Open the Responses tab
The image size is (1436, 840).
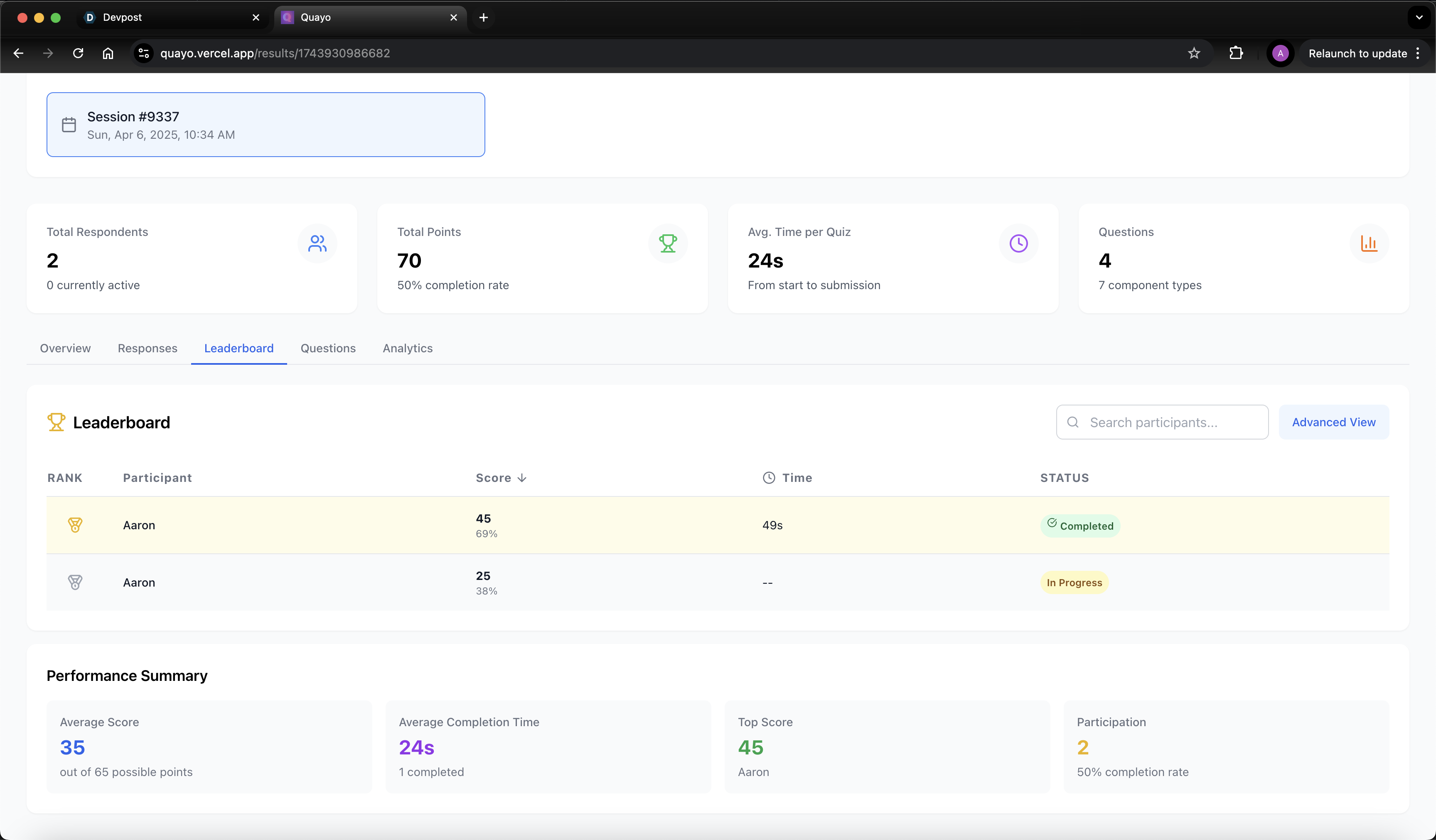pyautogui.click(x=147, y=348)
